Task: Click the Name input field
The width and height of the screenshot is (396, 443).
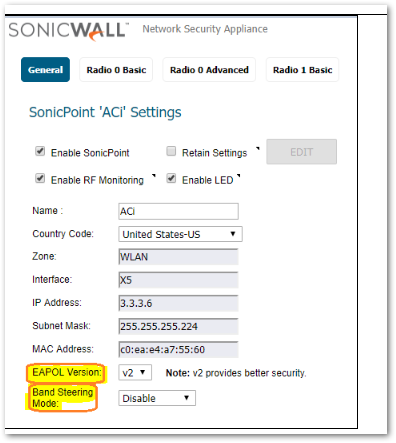Action: point(178,211)
